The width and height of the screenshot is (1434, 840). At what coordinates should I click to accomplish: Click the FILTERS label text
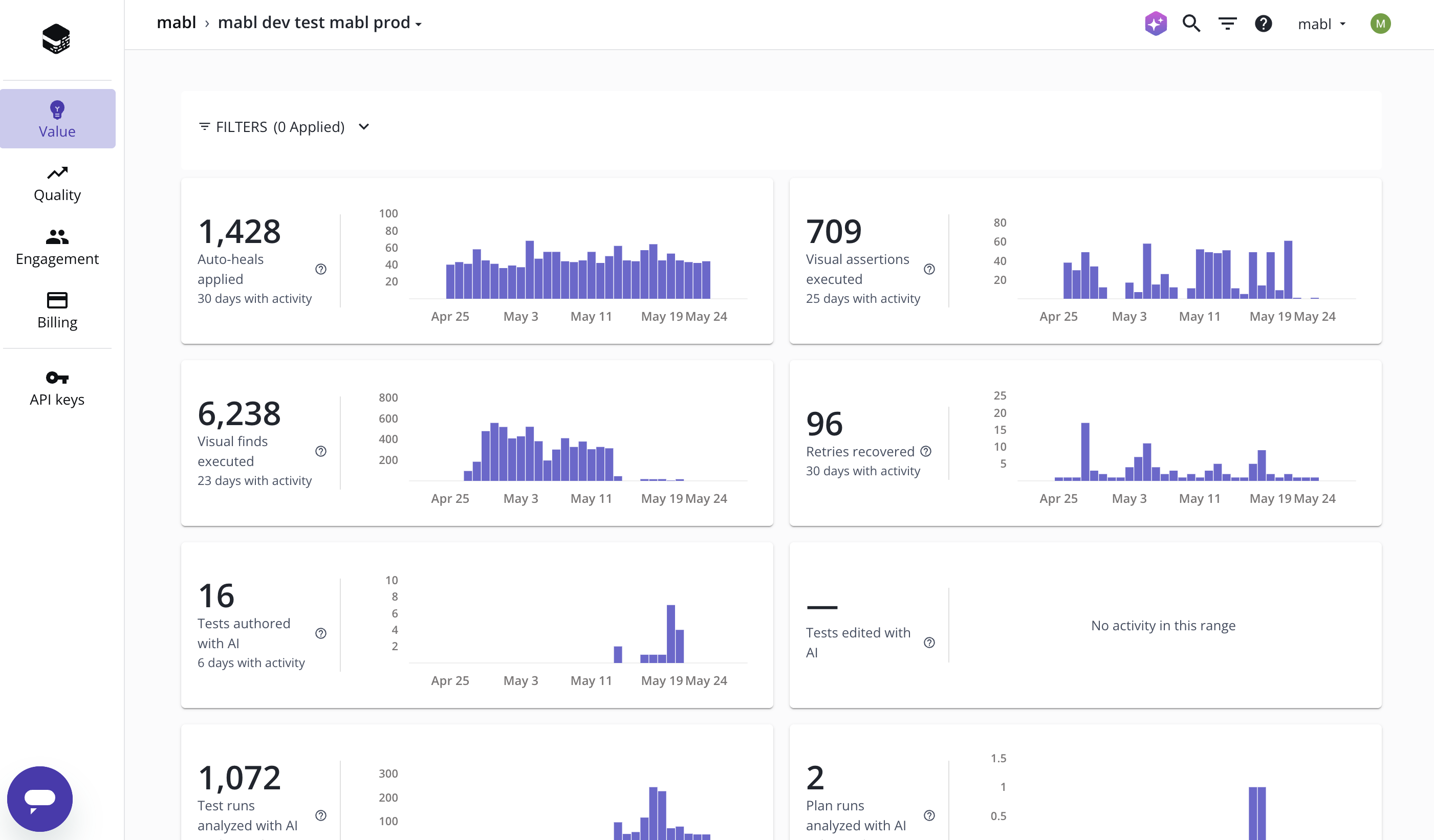(241, 127)
